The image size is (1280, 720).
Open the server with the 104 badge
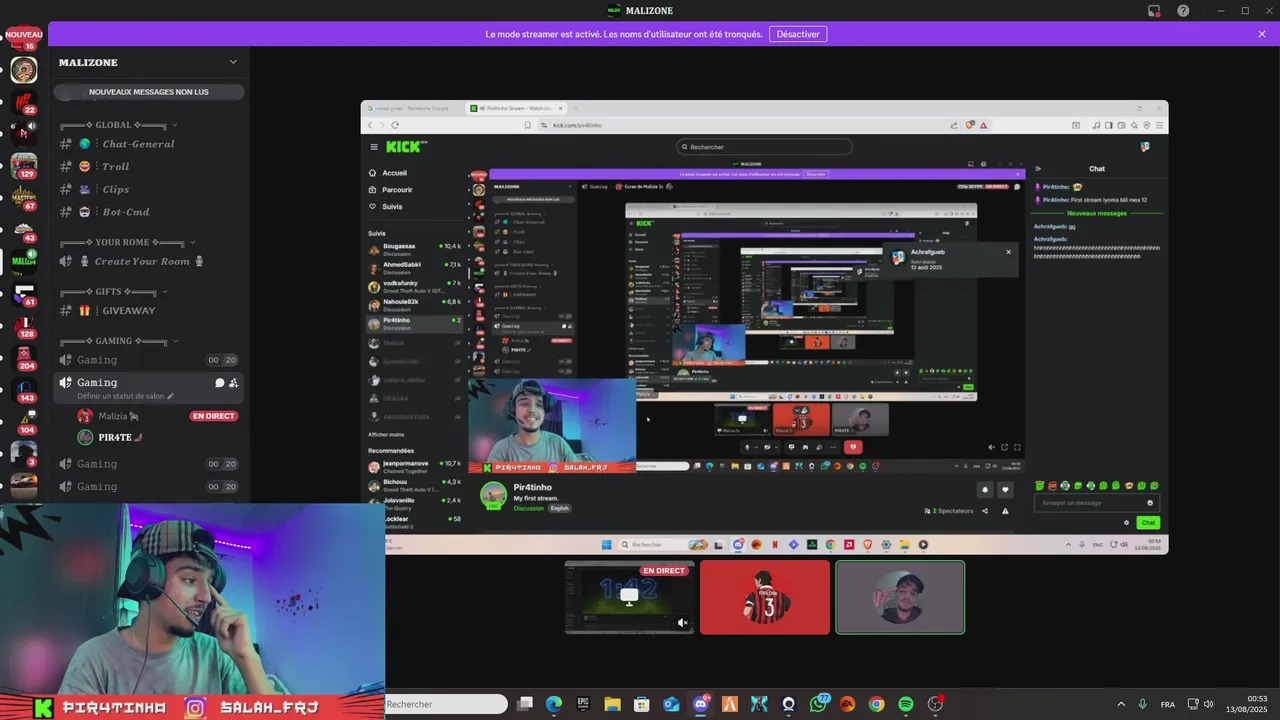[x=23, y=422]
